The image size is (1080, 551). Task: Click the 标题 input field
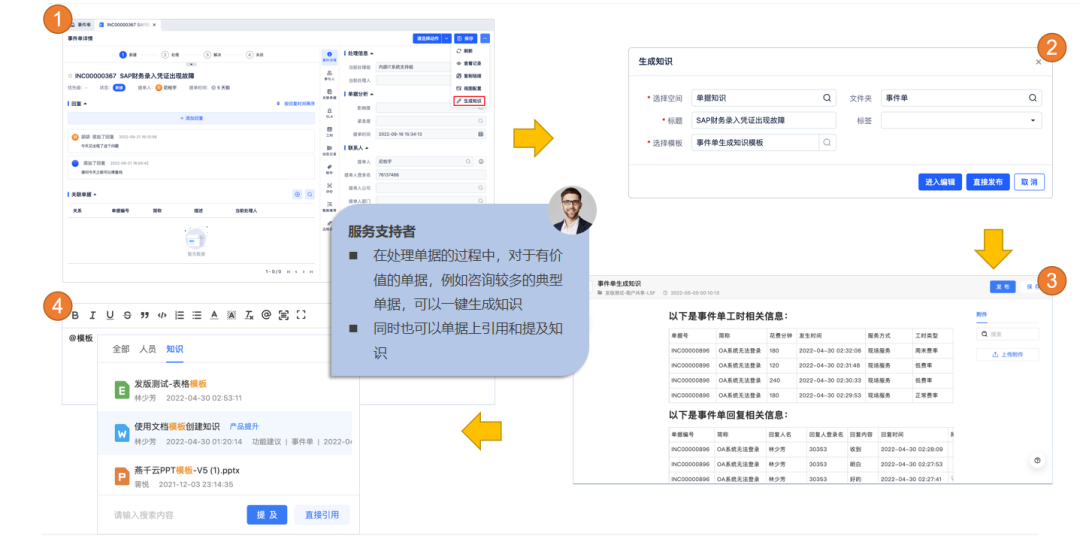tap(763, 120)
